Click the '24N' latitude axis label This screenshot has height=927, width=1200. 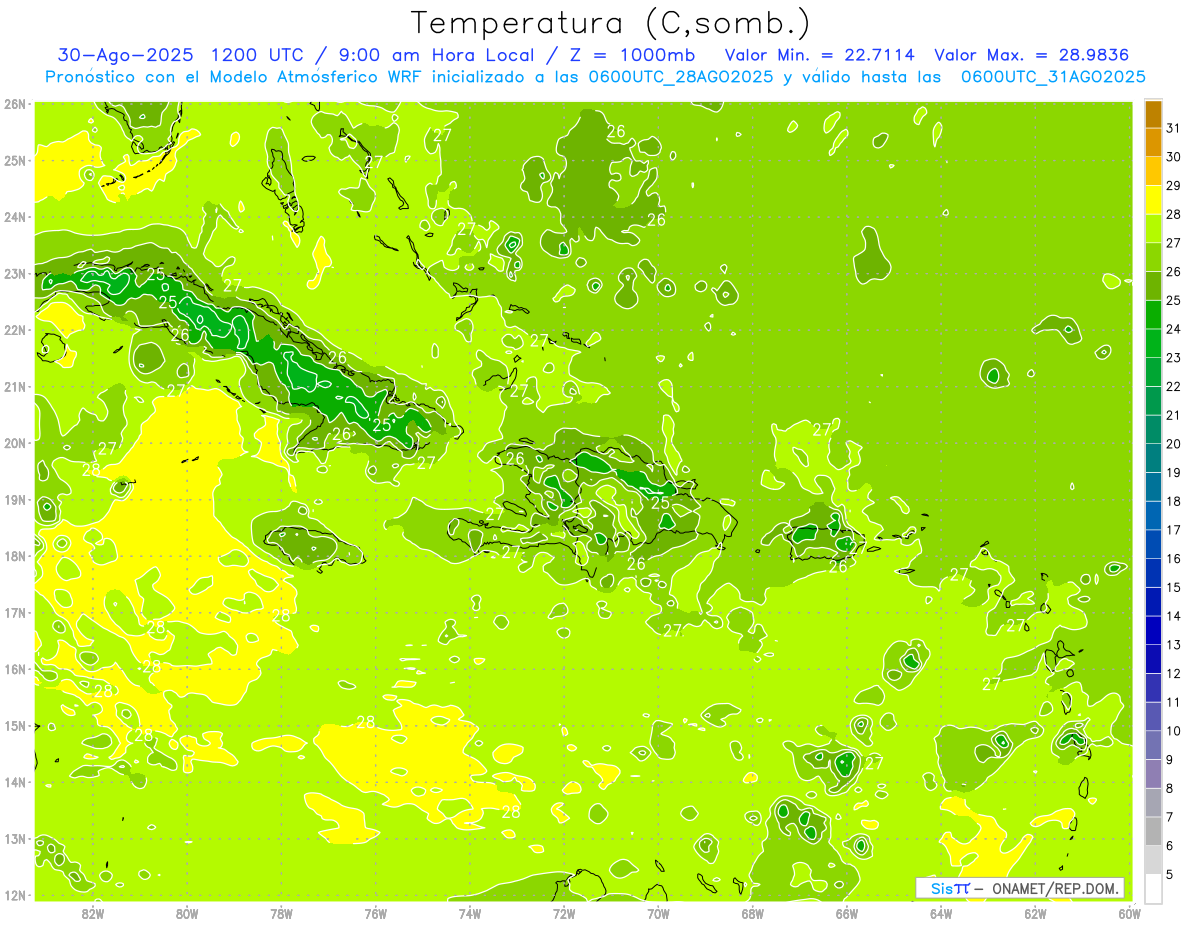15,217
